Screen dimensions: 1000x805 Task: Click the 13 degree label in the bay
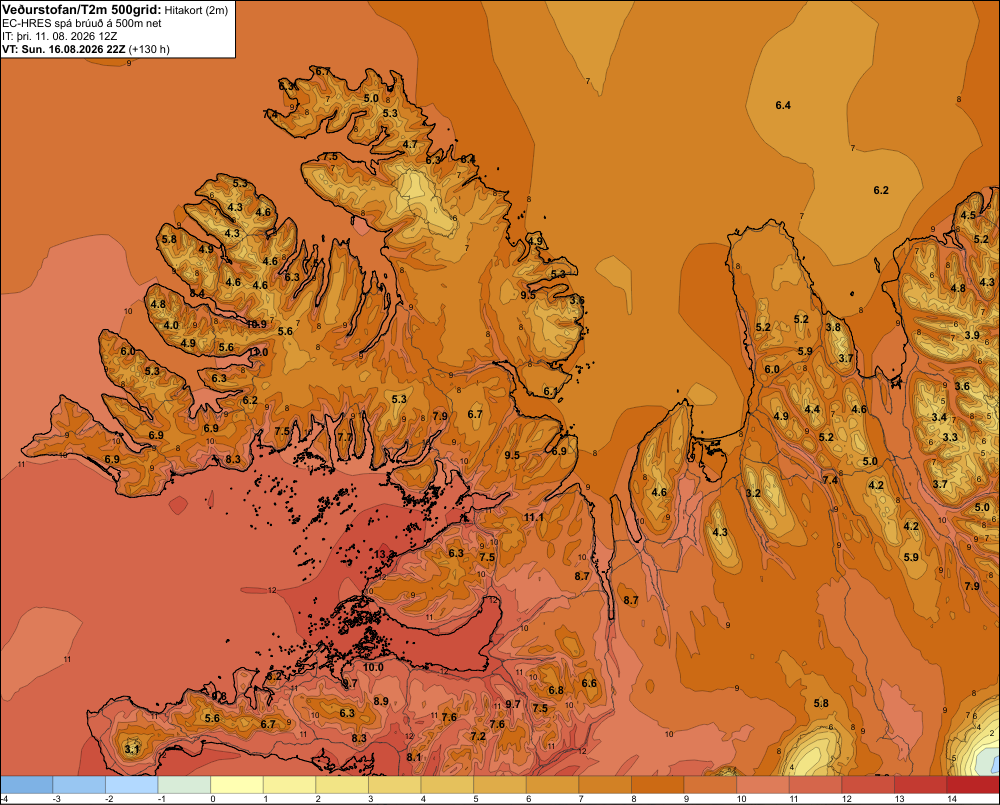(x=379, y=554)
